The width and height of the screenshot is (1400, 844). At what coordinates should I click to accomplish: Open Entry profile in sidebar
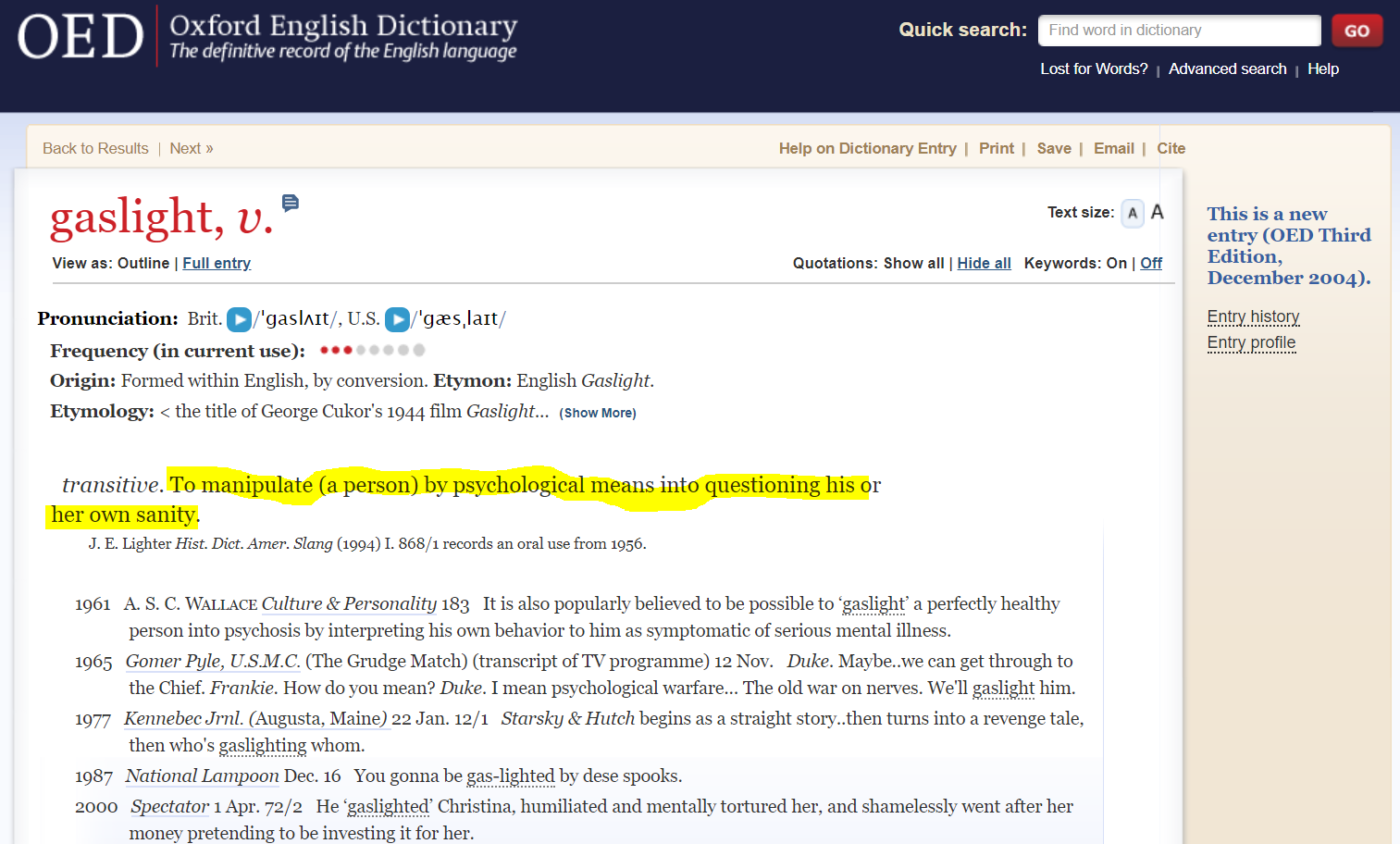(1251, 342)
